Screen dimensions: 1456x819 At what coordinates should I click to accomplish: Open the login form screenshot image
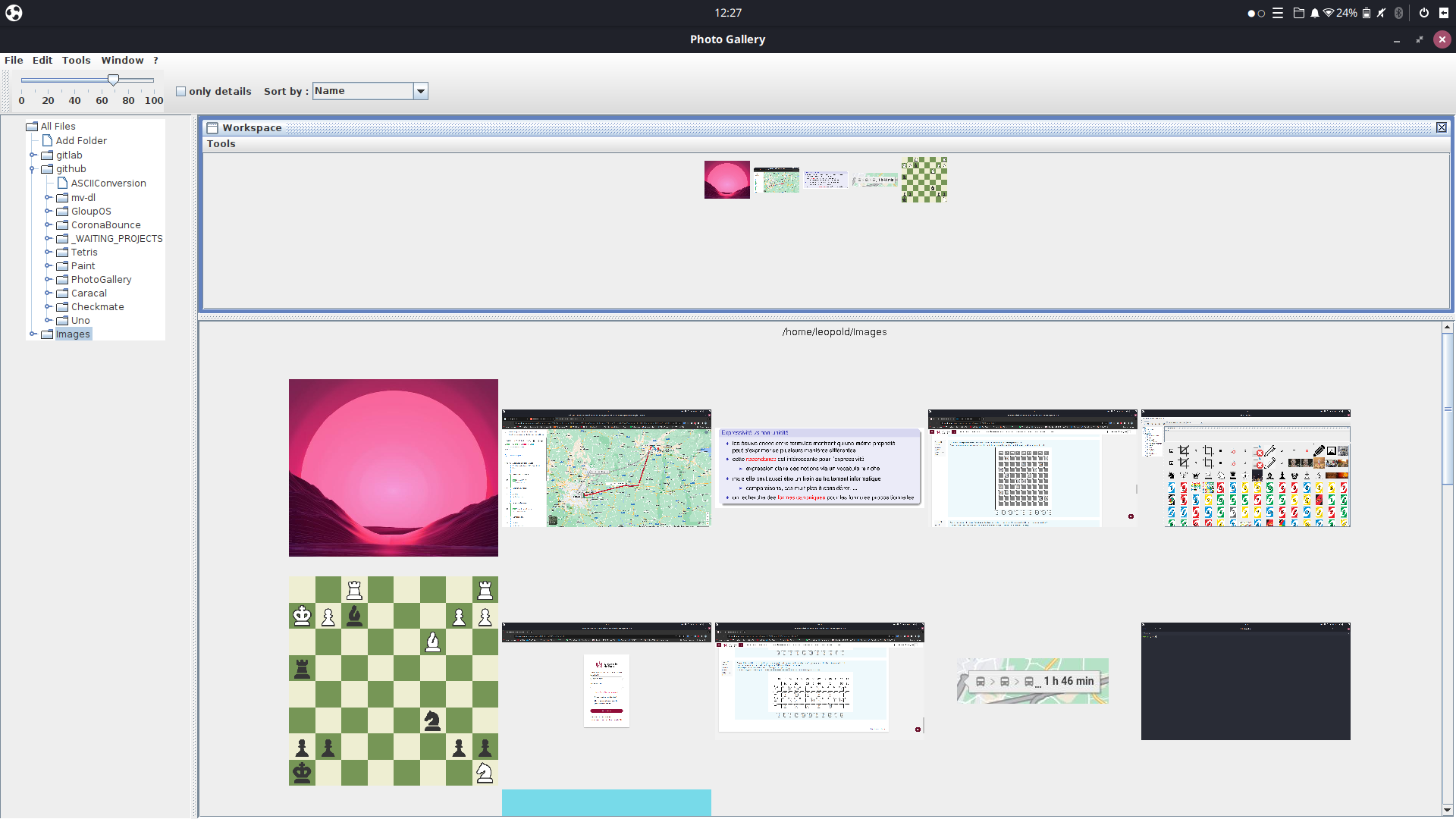coord(607,681)
